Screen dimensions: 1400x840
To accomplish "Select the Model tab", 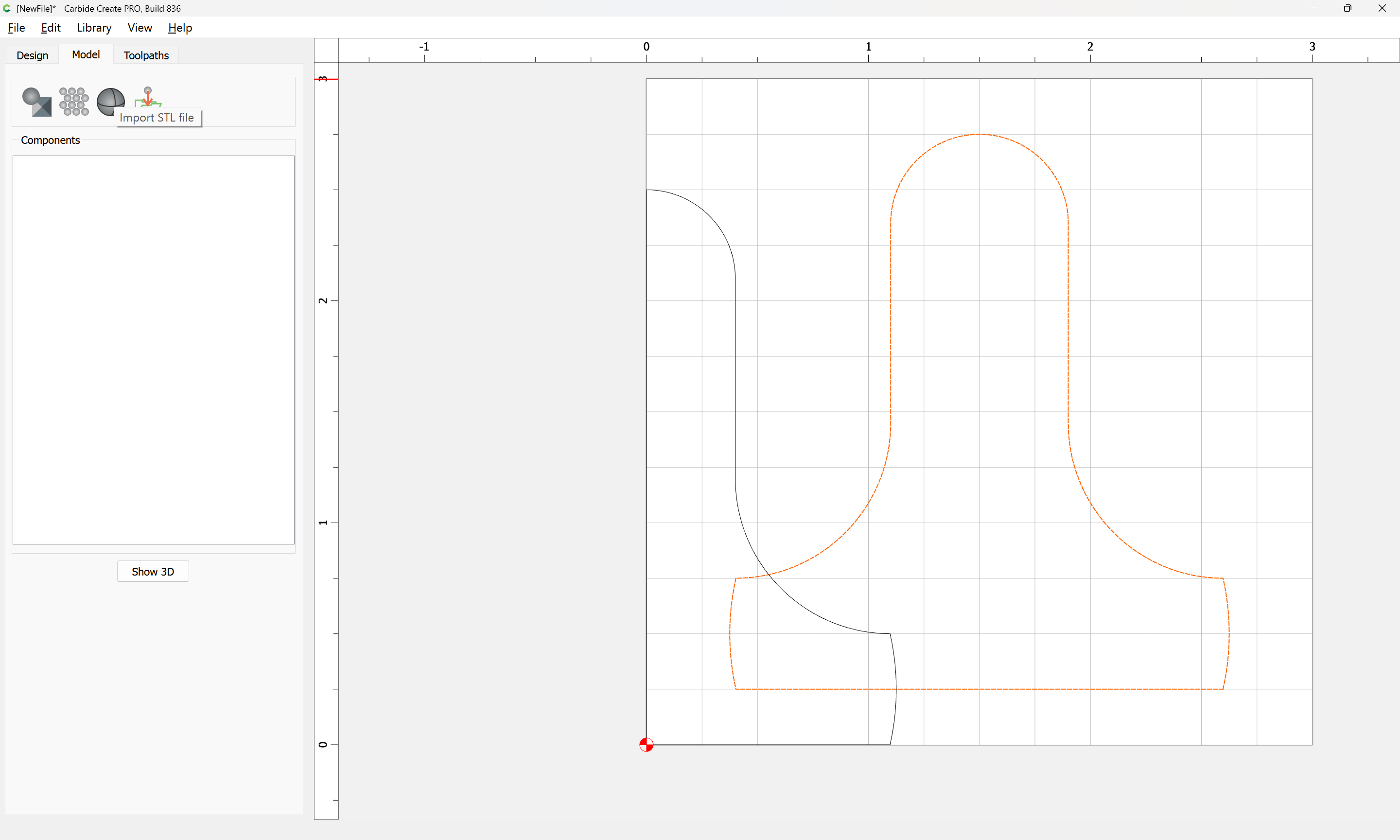I will tap(86, 55).
